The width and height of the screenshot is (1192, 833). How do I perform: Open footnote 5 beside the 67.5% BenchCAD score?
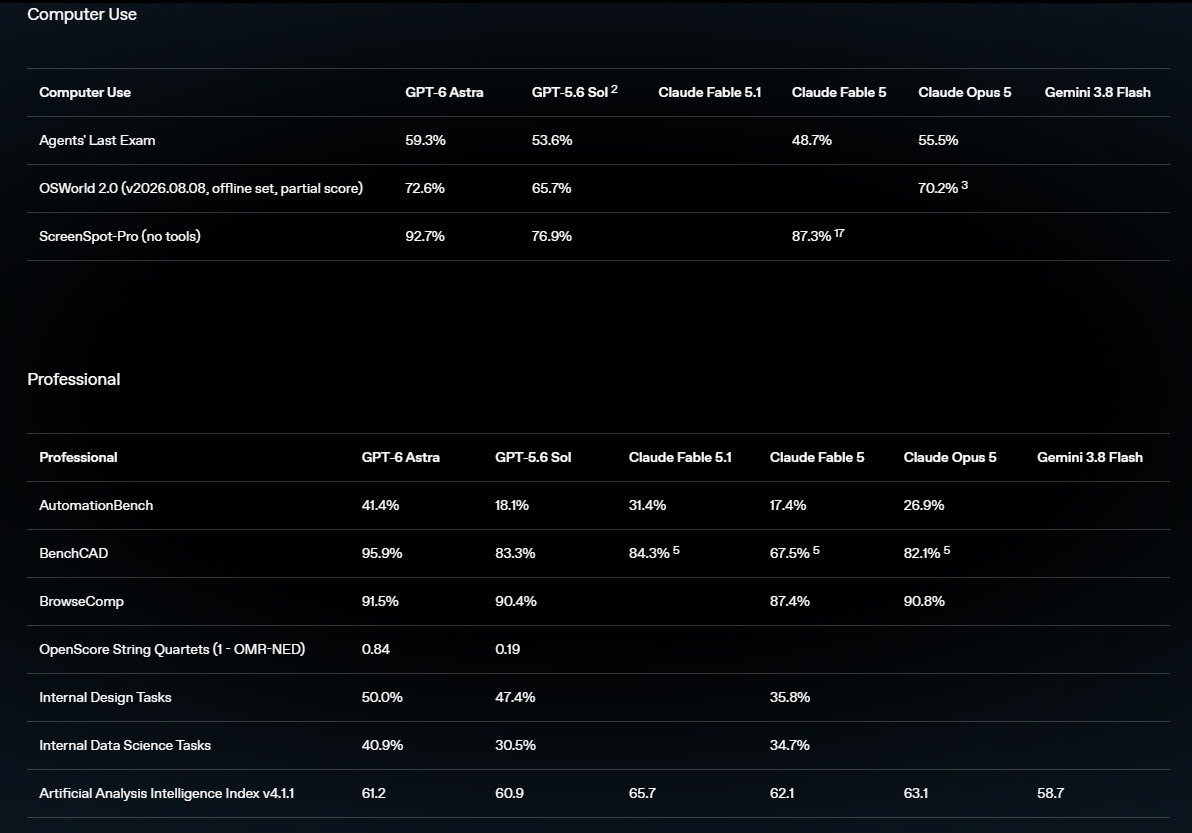(816, 550)
